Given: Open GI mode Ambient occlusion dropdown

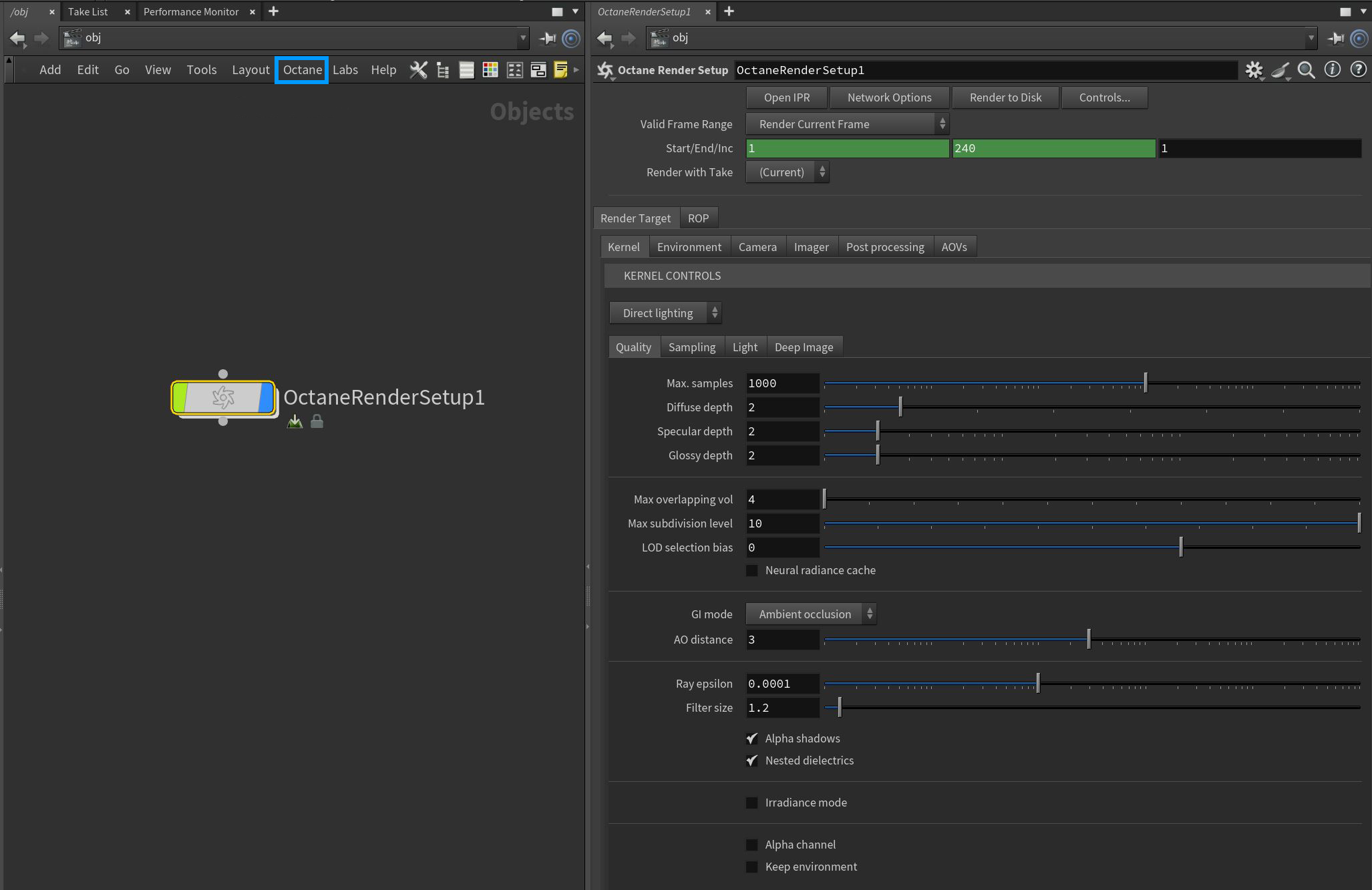Looking at the screenshot, I should pos(810,614).
